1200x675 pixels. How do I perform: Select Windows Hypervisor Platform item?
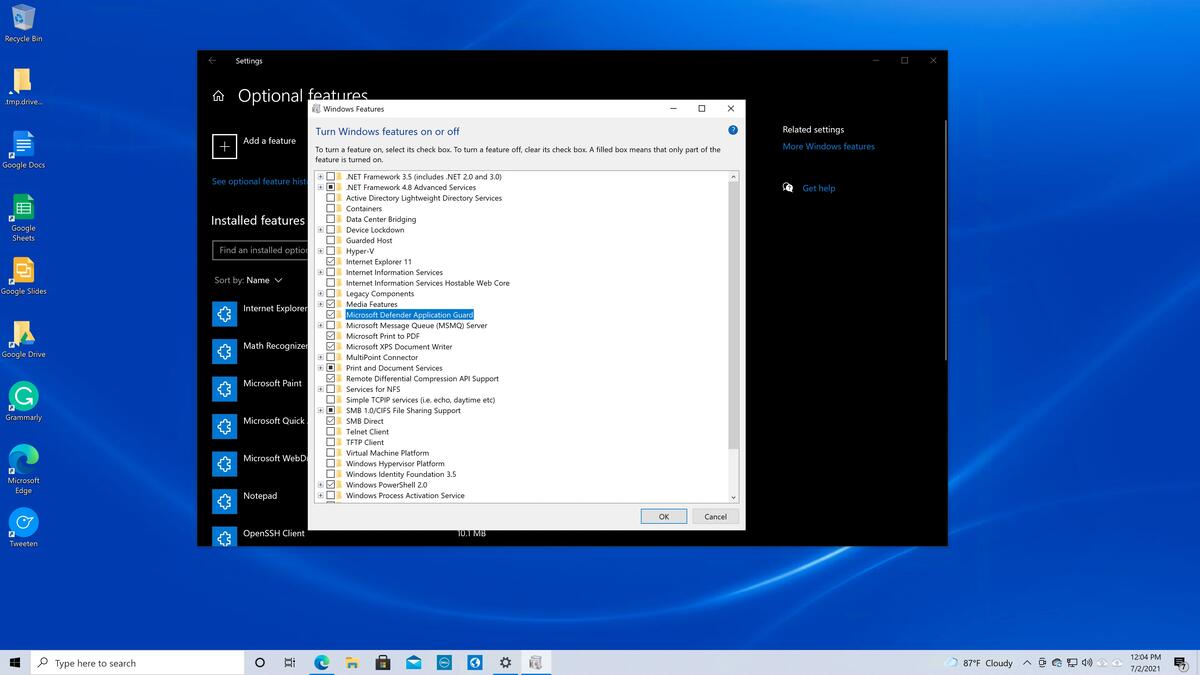coord(395,464)
